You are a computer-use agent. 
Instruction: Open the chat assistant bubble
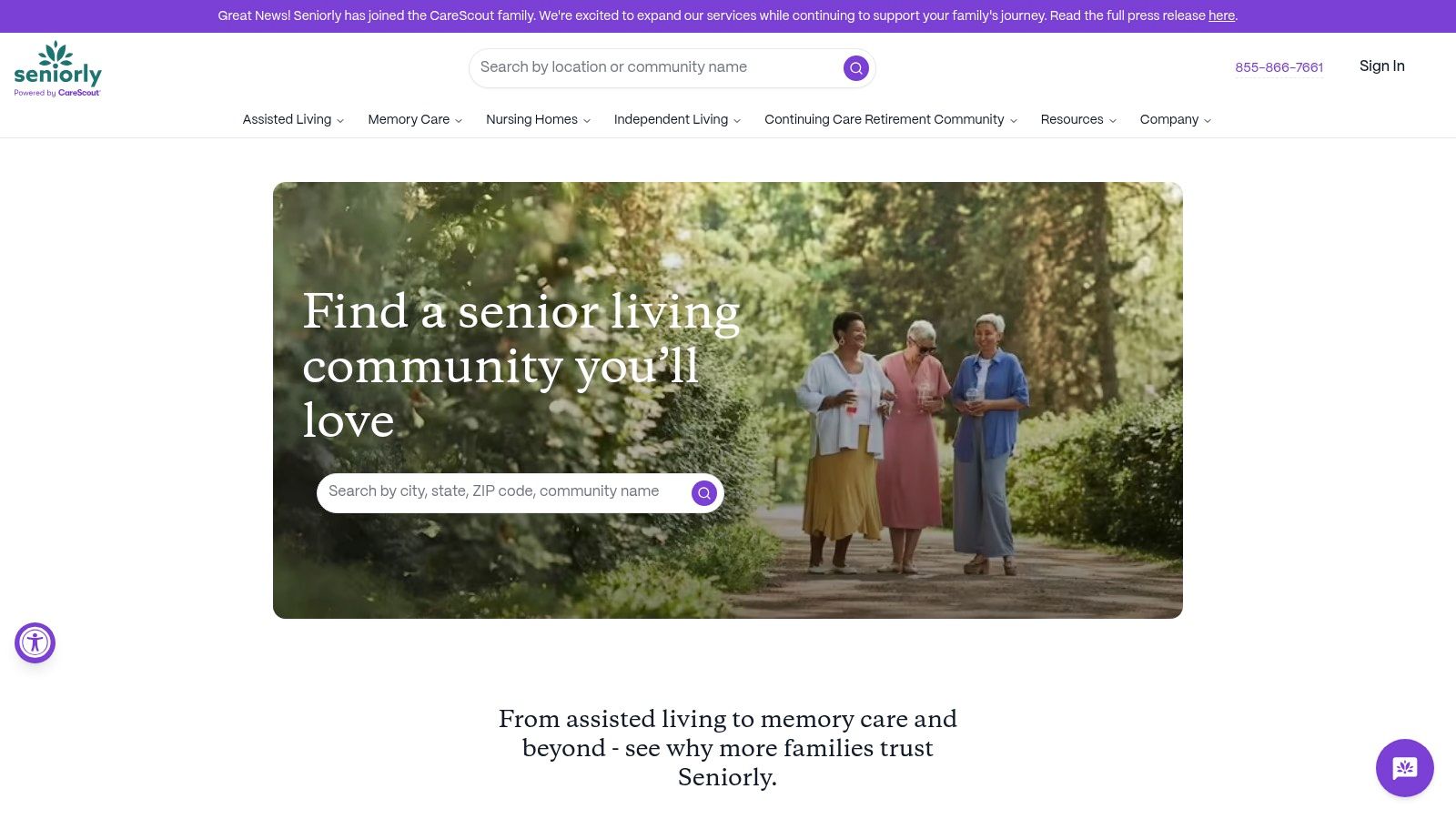pos(1404,767)
